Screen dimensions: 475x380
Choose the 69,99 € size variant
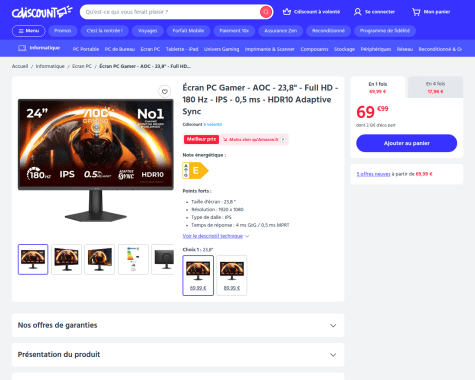198,275
